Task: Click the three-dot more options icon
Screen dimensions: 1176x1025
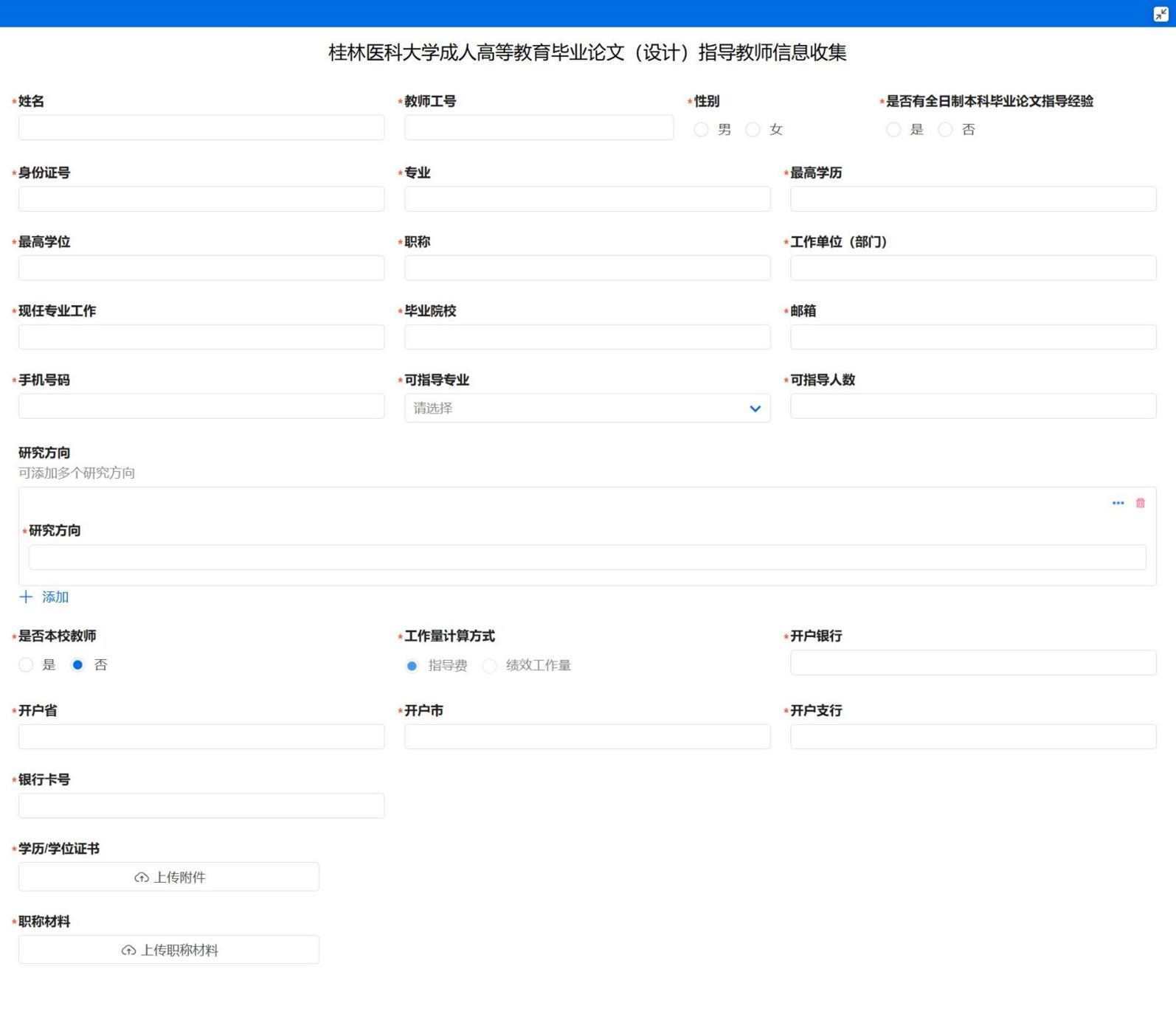Action: tap(1118, 503)
